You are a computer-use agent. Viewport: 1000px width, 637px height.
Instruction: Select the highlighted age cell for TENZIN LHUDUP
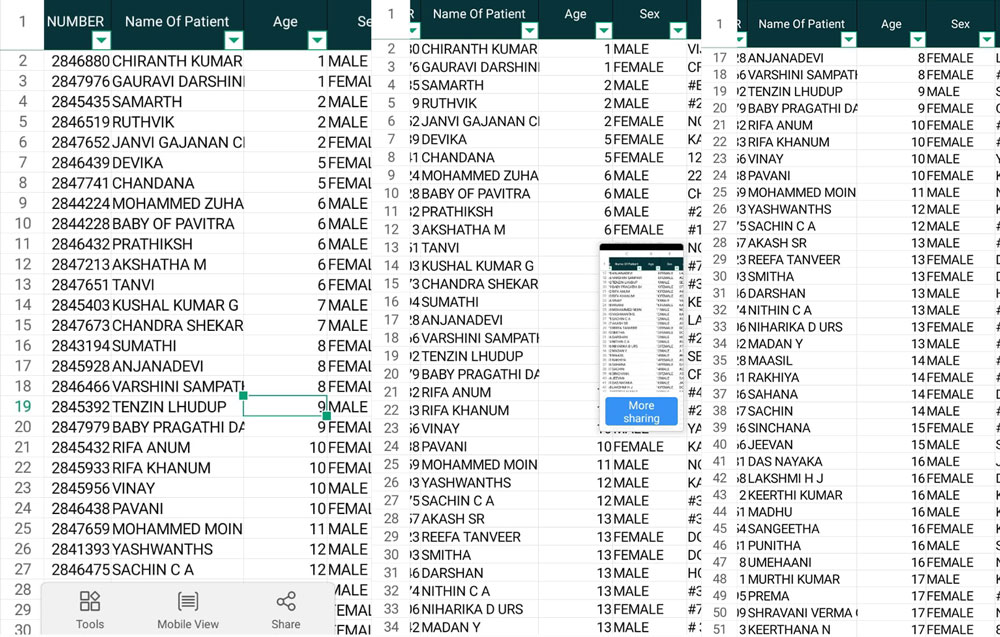tap(285, 406)
